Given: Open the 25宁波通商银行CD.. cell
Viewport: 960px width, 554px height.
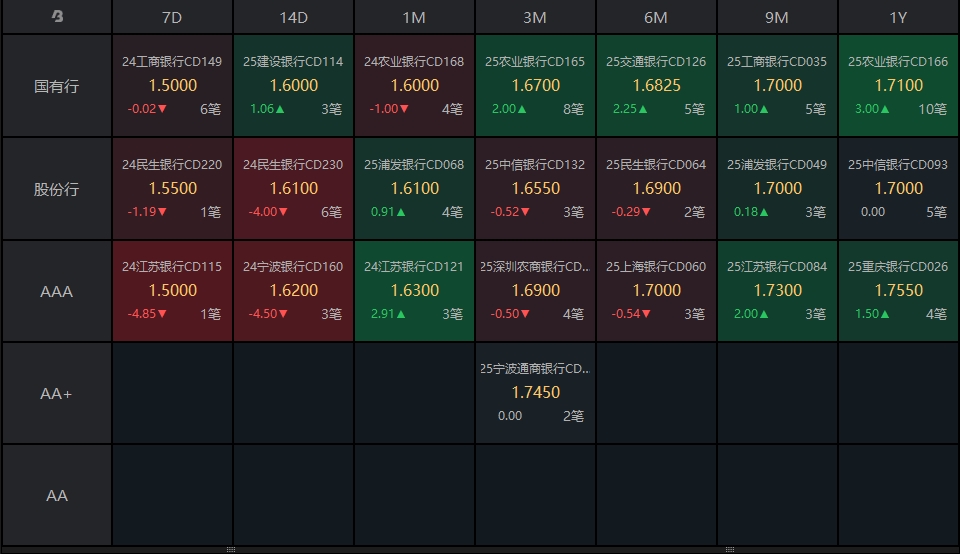Looking at the screenshot, I should pyautogui.click(x=535, y=393).
